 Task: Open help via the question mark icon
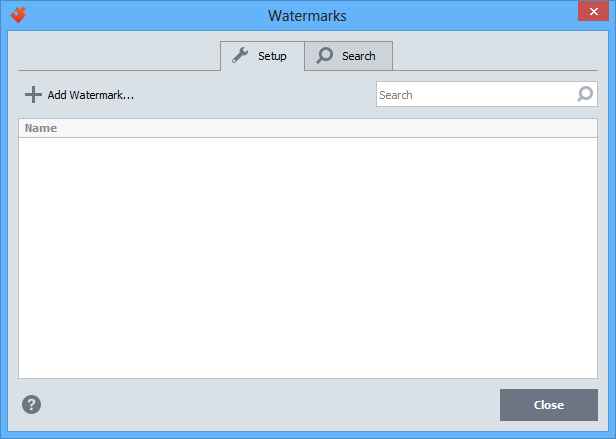point(32,405)
